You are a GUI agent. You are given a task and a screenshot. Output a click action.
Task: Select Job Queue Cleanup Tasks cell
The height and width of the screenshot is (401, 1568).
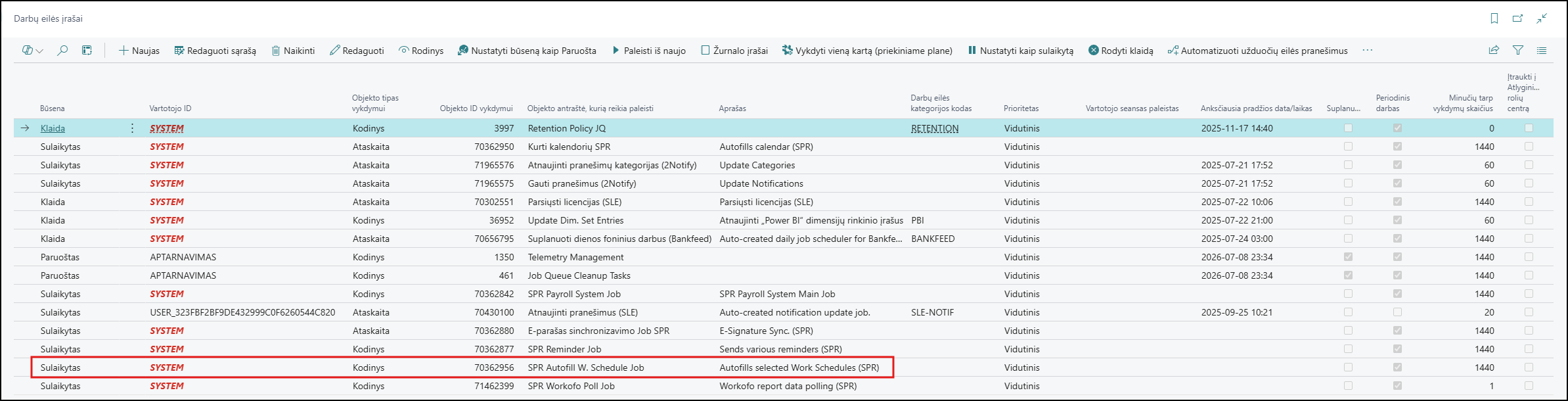(x=579, y=275)
